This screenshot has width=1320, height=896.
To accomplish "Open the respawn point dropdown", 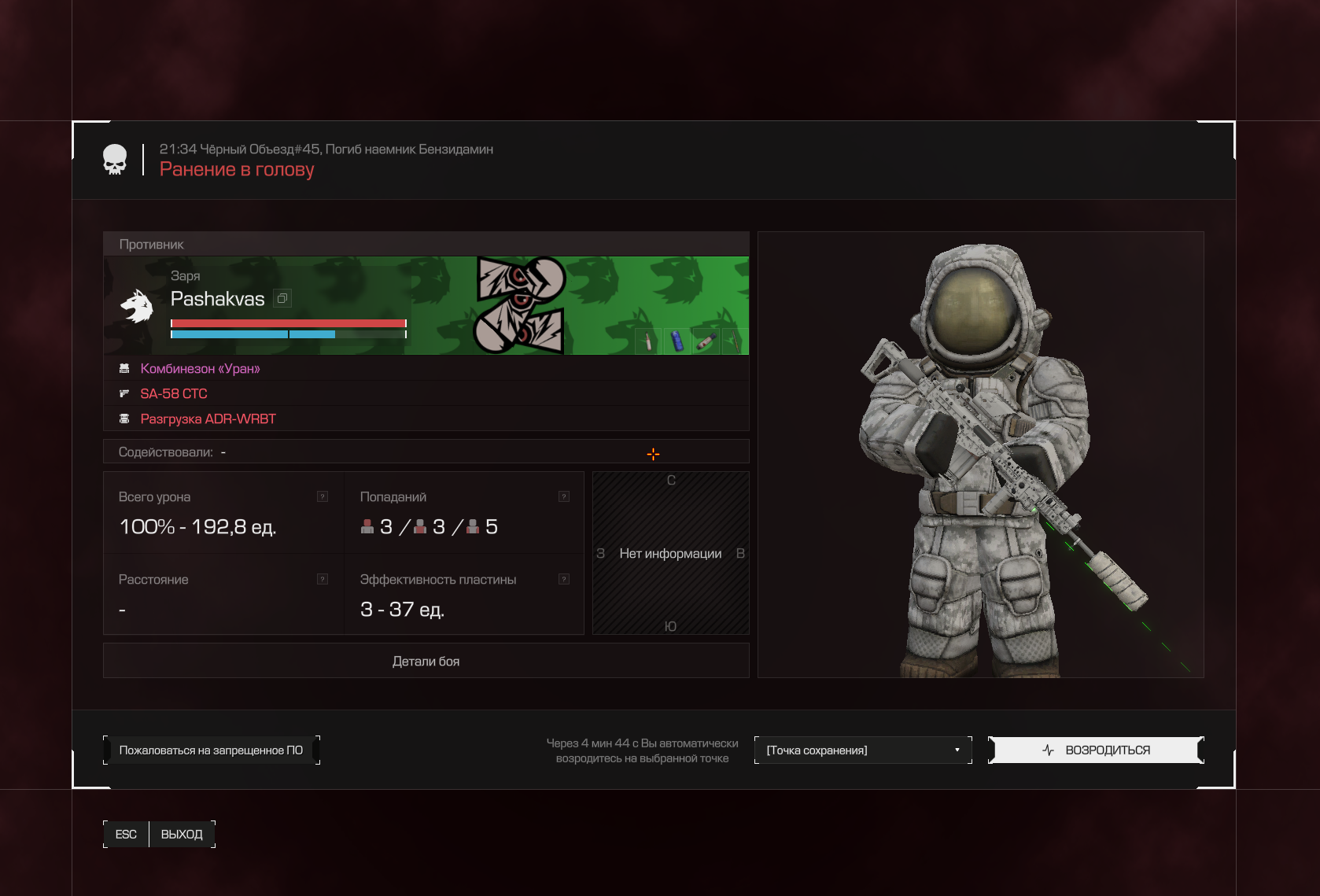I will pos(863,750).
